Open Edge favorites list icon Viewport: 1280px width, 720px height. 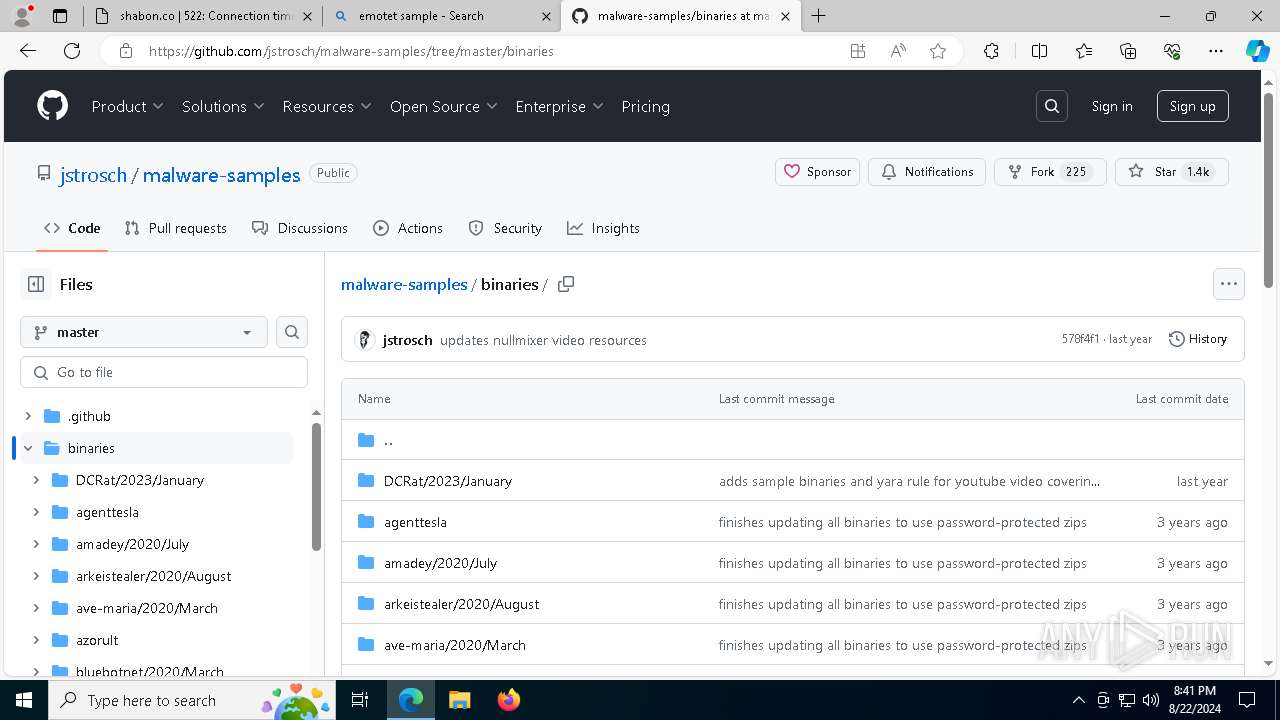click(1084, 51)
